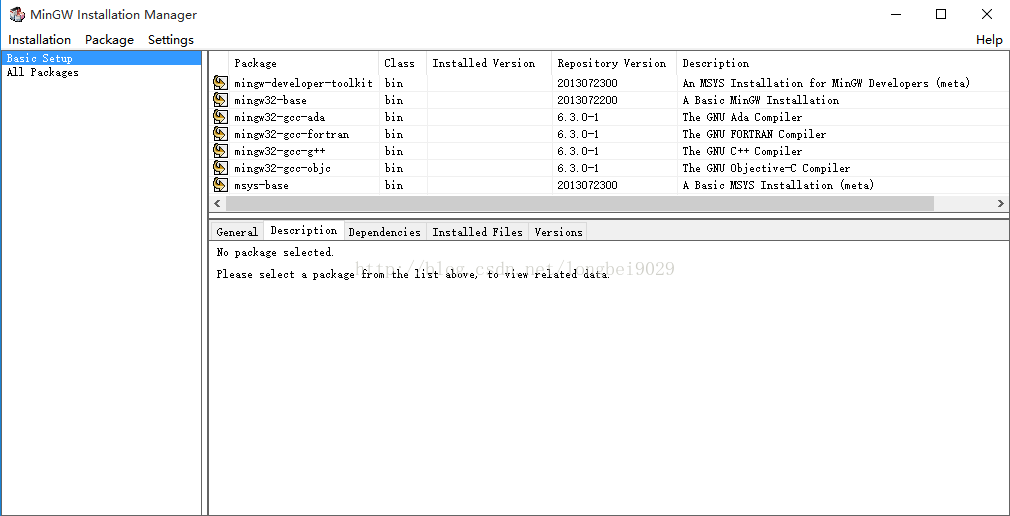Maximize the MinGW Installation Manager window
This screenshot has height=516, width=1010.
point(941,14)
